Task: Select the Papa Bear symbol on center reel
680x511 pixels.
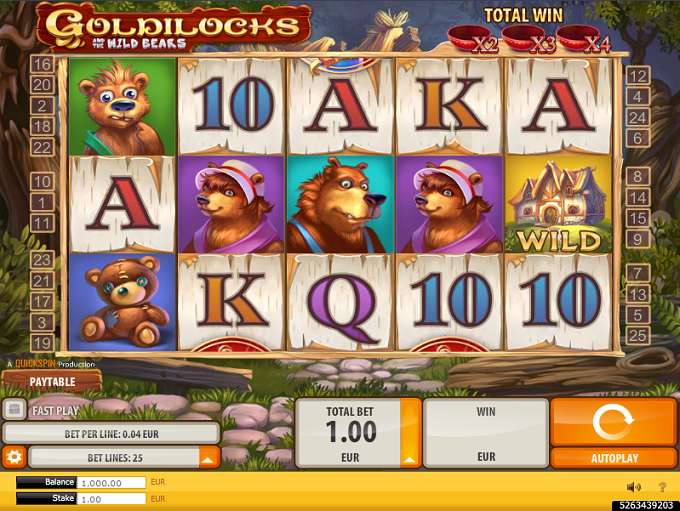Action: [x=340, y=205]
